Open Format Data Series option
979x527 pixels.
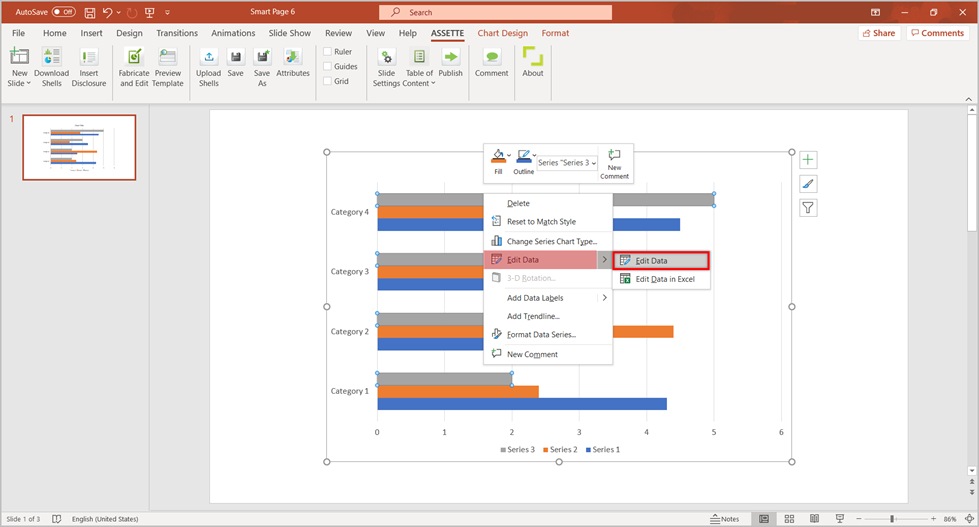548,335
